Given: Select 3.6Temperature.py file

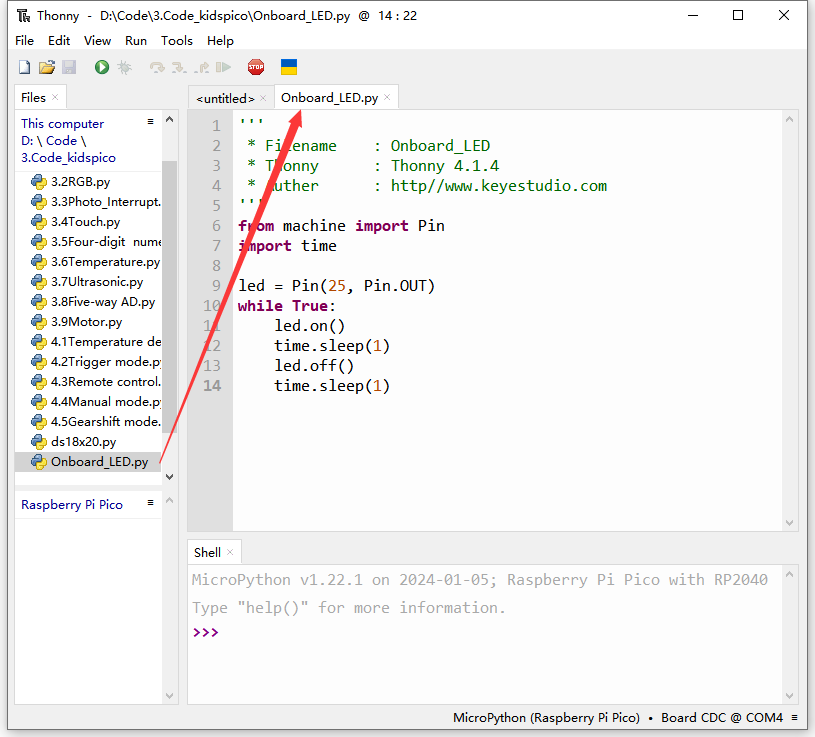Looking at the screenshot, I should coord(89,262).
